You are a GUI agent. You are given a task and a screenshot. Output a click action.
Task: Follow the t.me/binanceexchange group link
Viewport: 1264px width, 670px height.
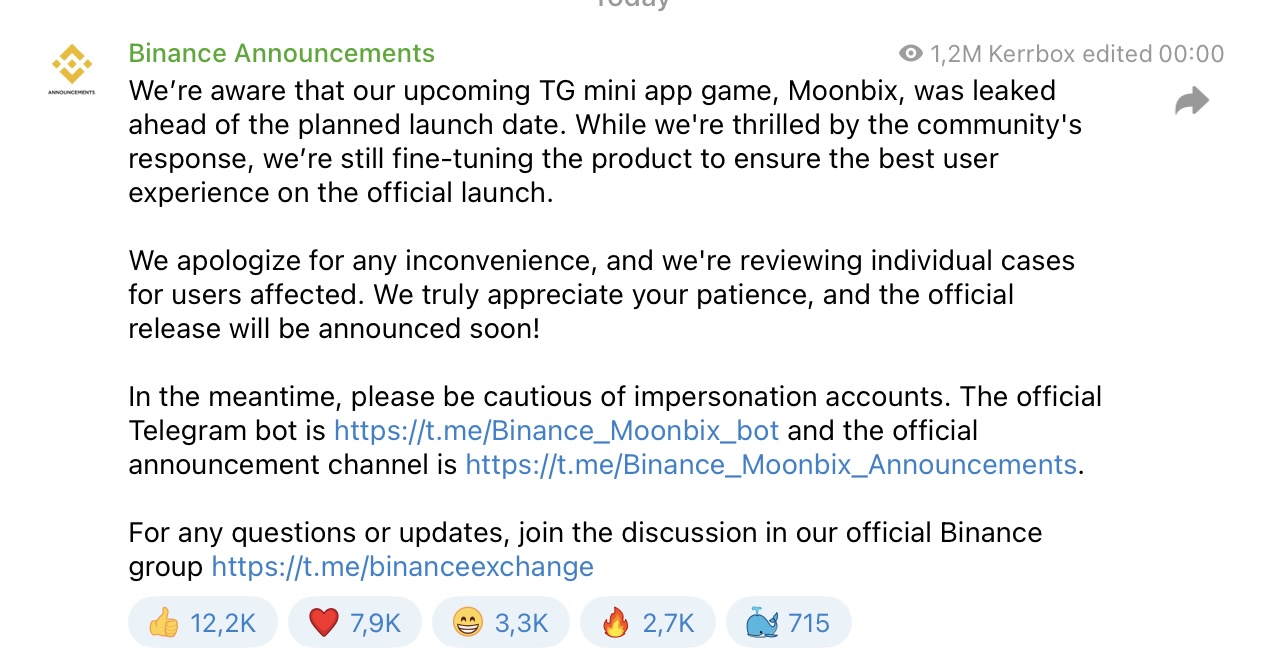[x=402, y=567]
